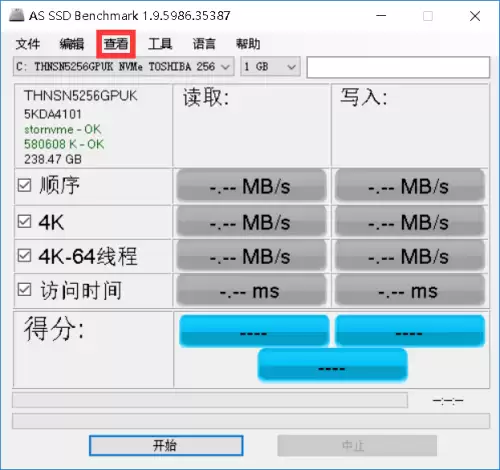Disable the 4K-64线程 test checkbox
The image size is (500, 470).
[24, 256]
